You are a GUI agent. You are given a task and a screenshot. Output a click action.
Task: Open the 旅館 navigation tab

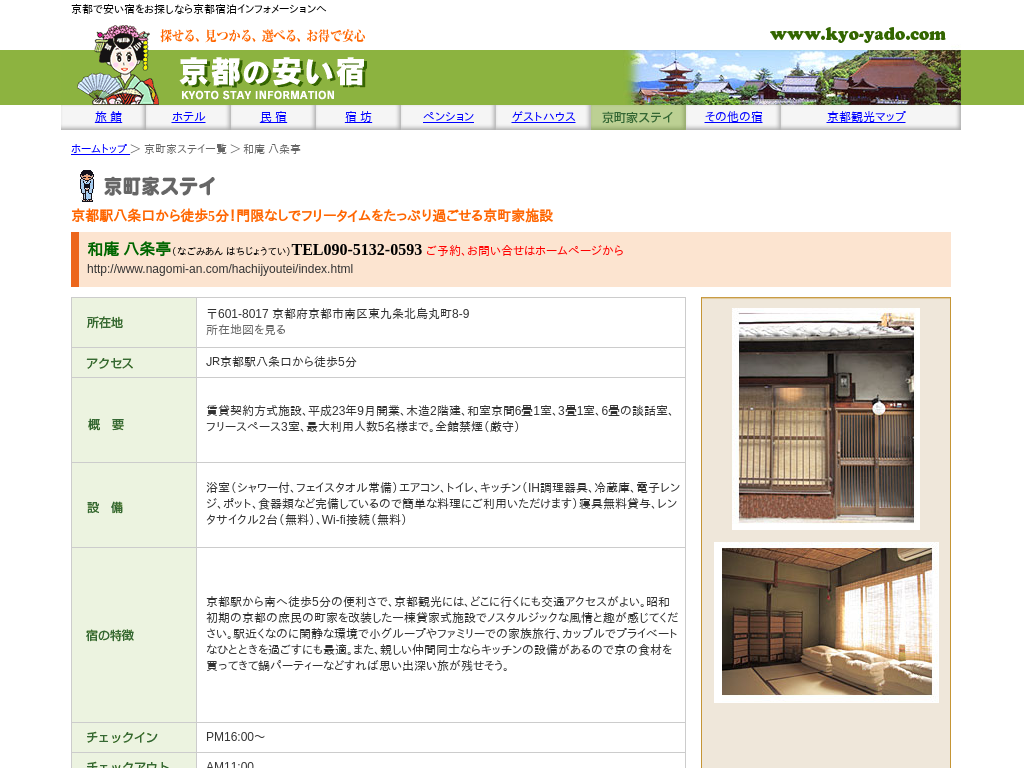pos(108,117)
